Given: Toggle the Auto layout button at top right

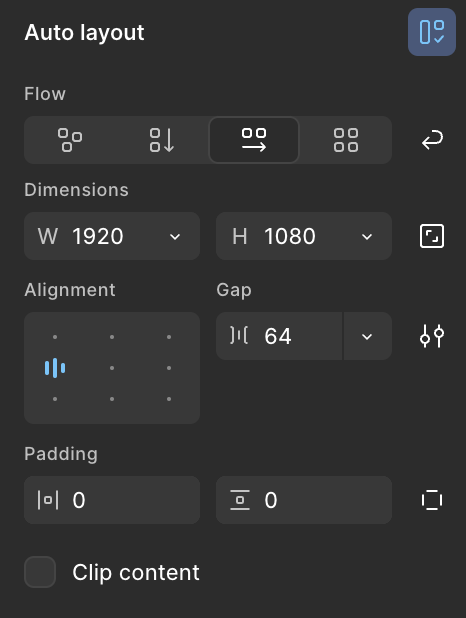Looking at the screenshot, I should tap(432, 32).
